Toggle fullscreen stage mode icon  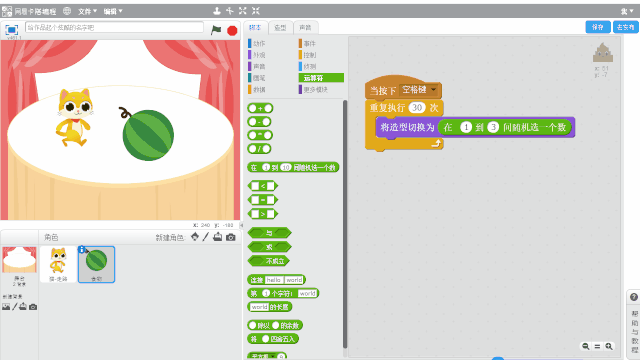[11, 30]
